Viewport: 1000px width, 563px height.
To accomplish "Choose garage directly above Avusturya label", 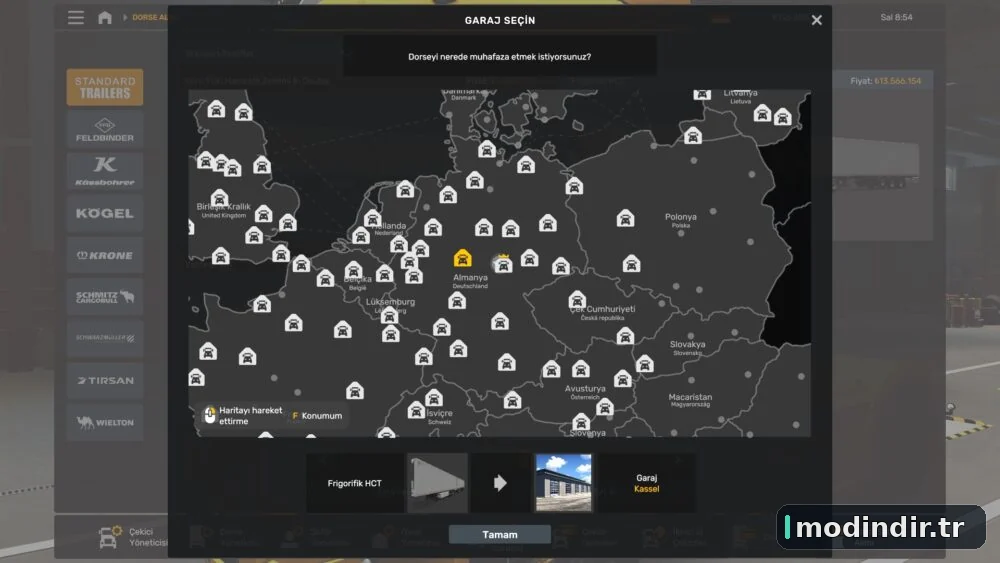I will click(580, 369).
